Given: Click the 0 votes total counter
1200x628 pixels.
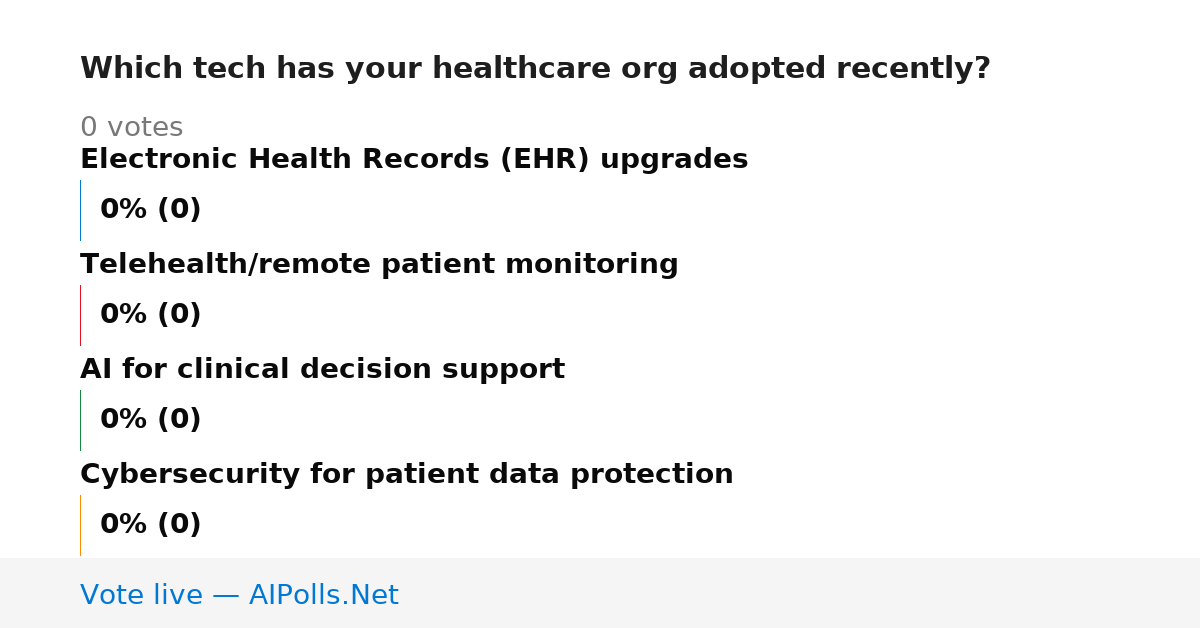Looking at the screenshot, I should click(131, 128).
